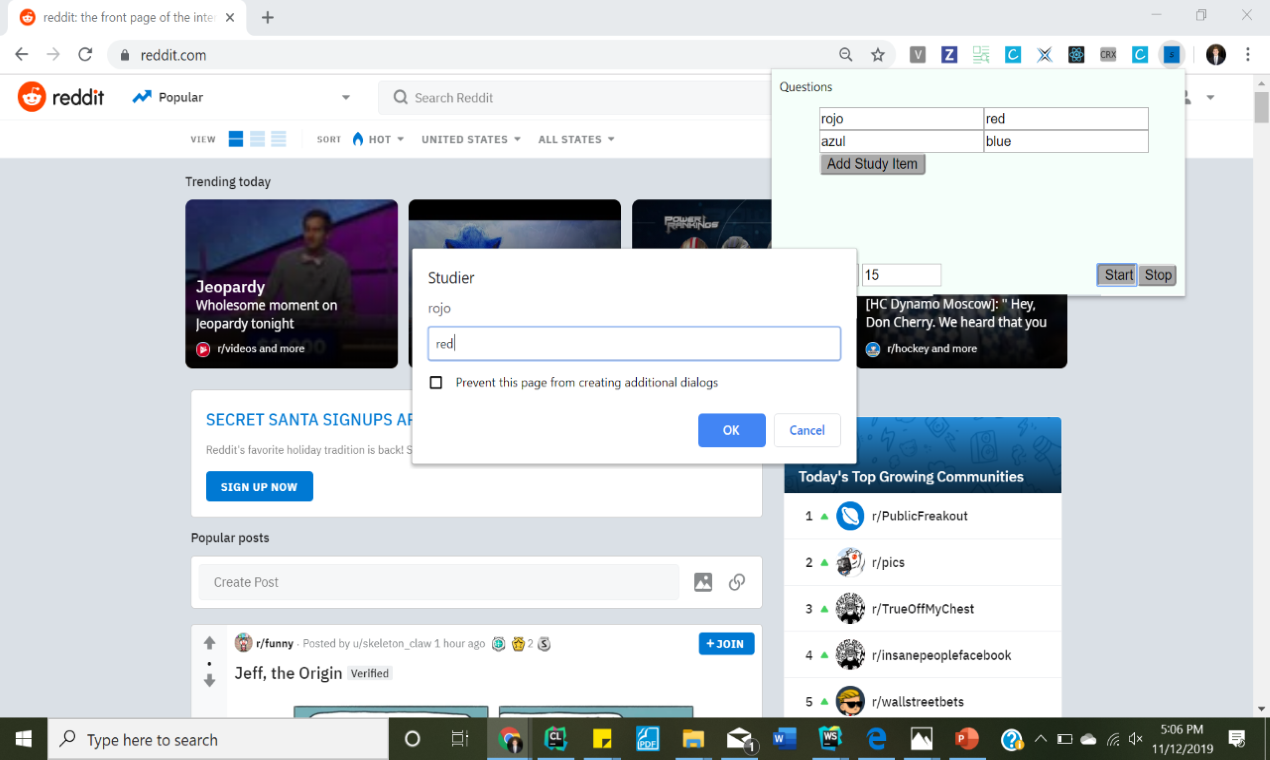Open the Popular feed dropdown
Viewport: 1270px width, 760px height.
(x=242, y=97)
